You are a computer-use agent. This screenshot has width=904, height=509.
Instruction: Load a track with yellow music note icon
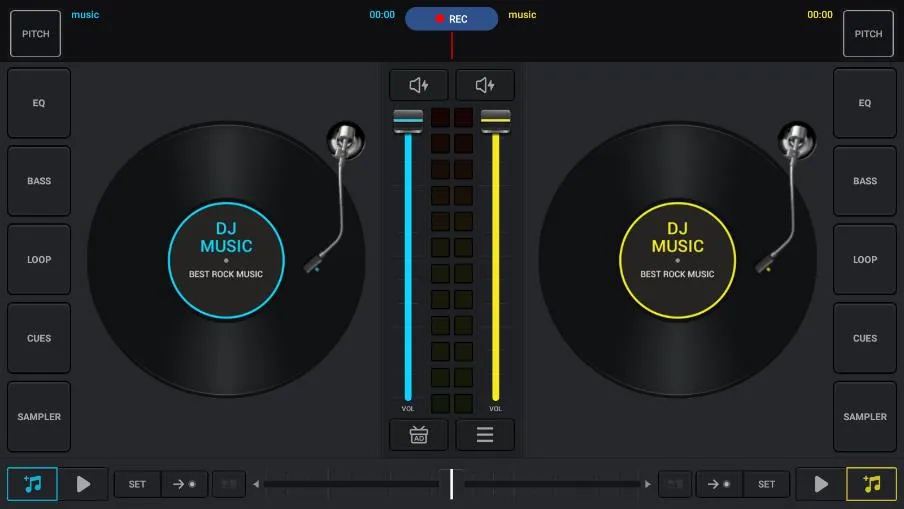click(871, 484)
